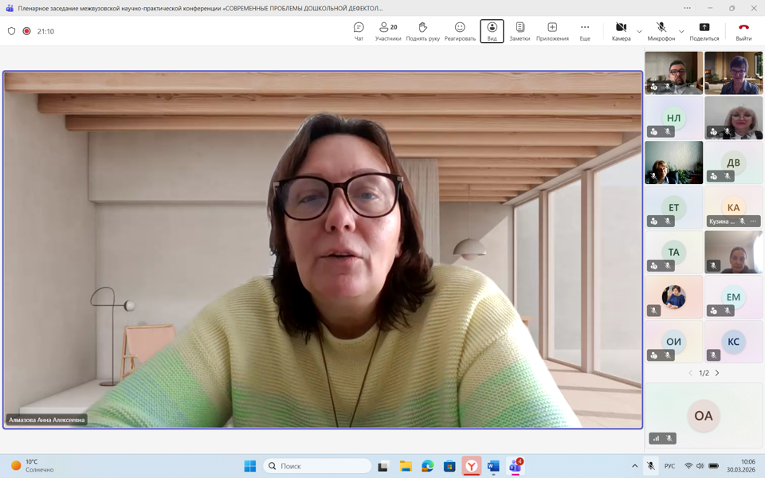Open the Приложения apps panel
The height and width of the screenshot is (478, 765).
tap(552, 31)
